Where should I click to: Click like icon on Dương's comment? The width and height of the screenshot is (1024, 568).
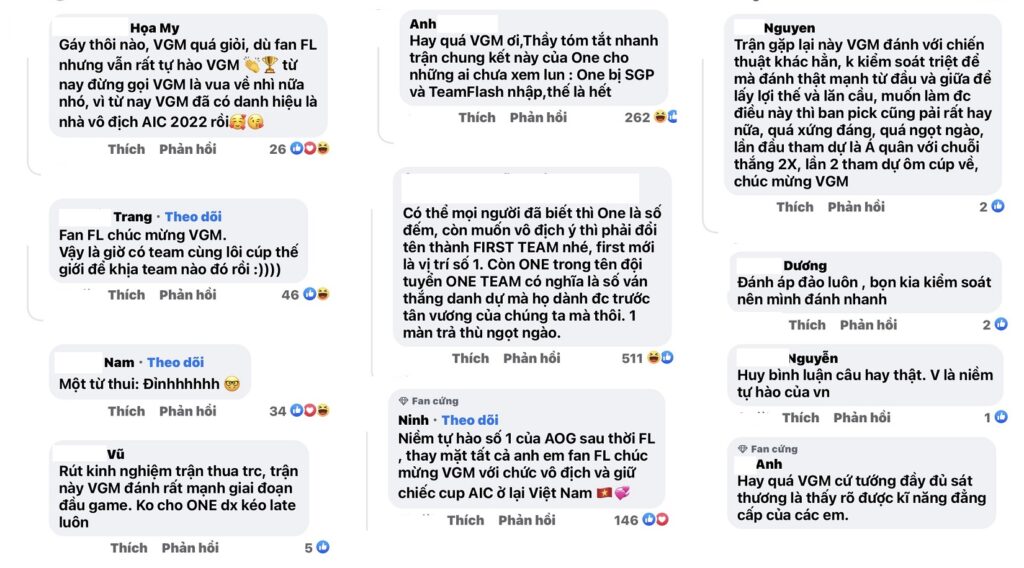point(1001,325)
